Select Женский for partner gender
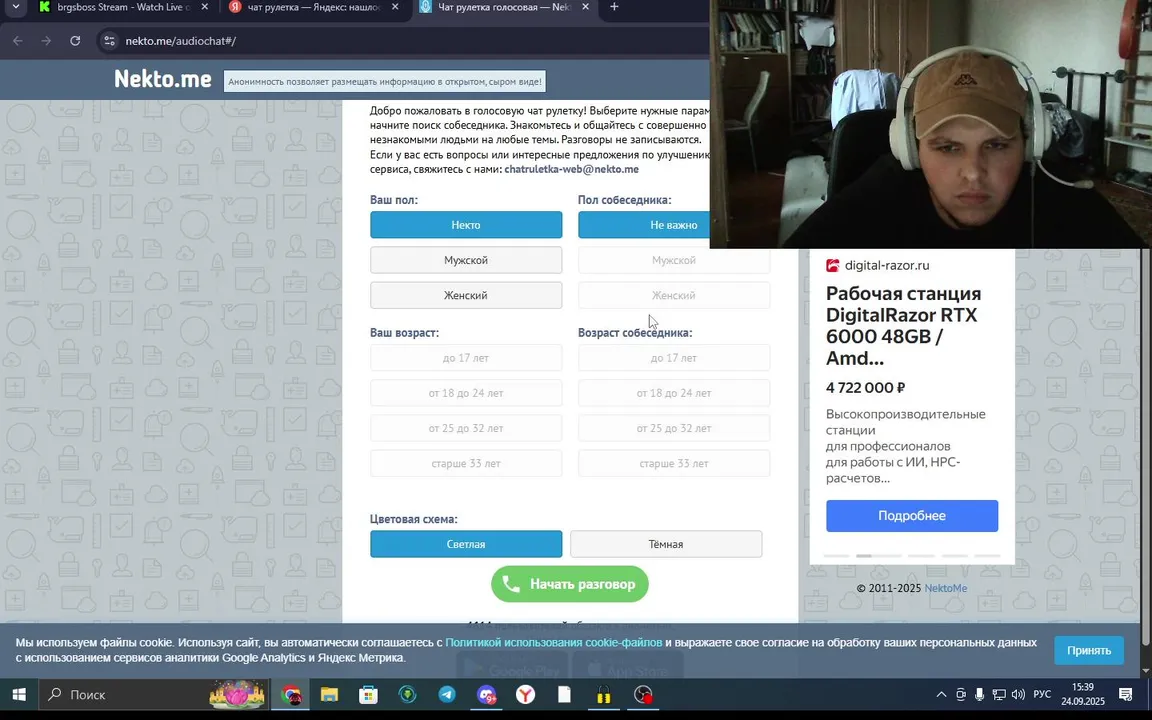 pyautogui.click(x=674, y=295)
